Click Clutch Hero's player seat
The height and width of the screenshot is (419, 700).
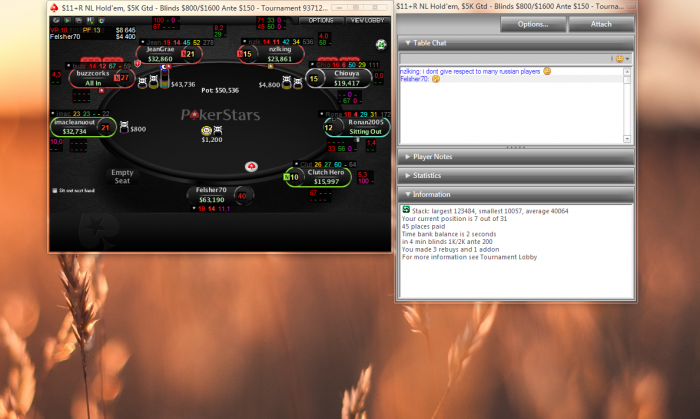318,177
